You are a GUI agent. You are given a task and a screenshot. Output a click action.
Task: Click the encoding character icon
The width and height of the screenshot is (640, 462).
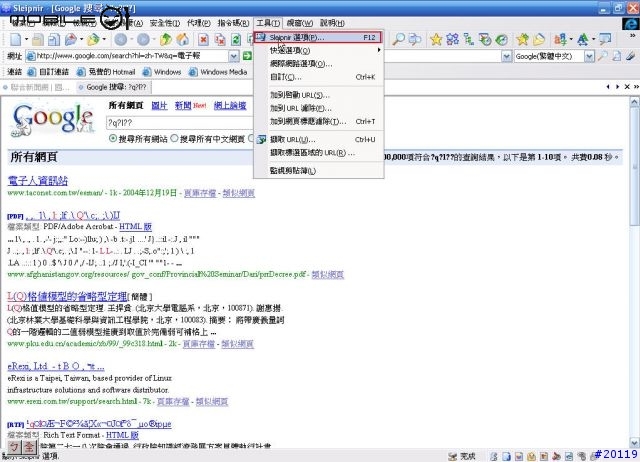(560, 39)
